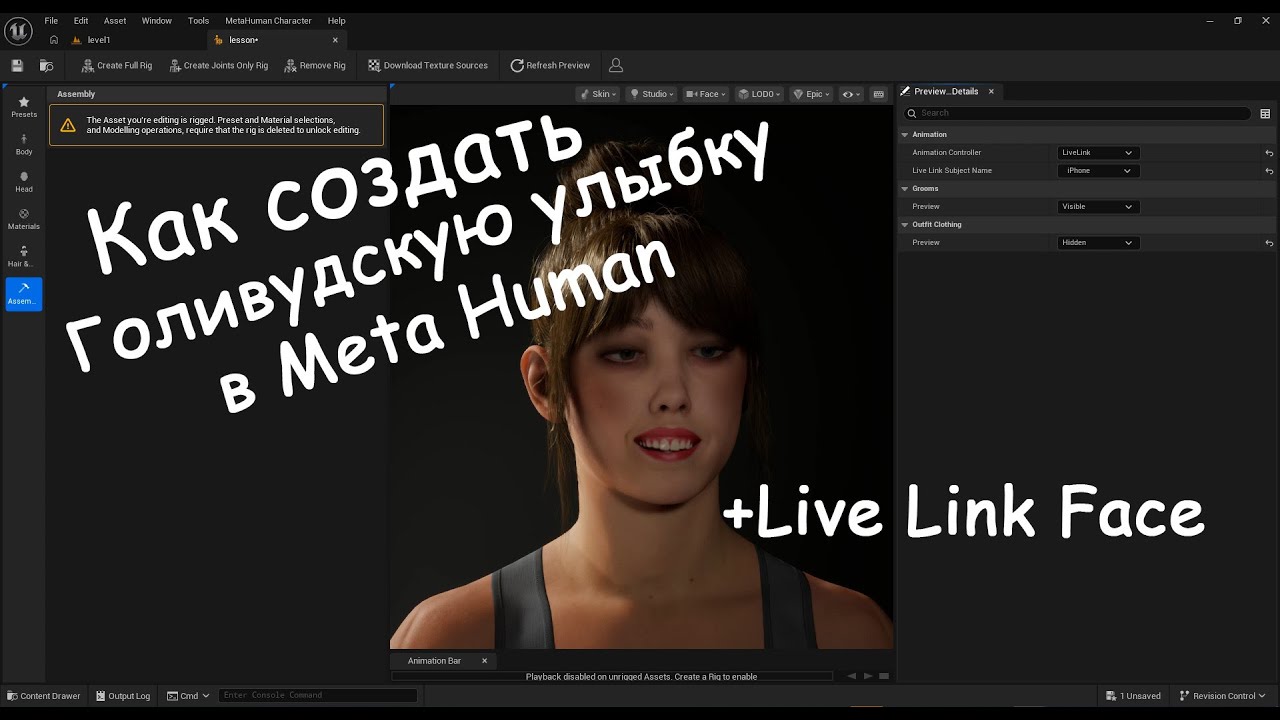Image resolution: width=1280 pixels, height=720 pixels.
Task: Reset Live Link Subject Name to default
Action: (x=1269, y=171)
